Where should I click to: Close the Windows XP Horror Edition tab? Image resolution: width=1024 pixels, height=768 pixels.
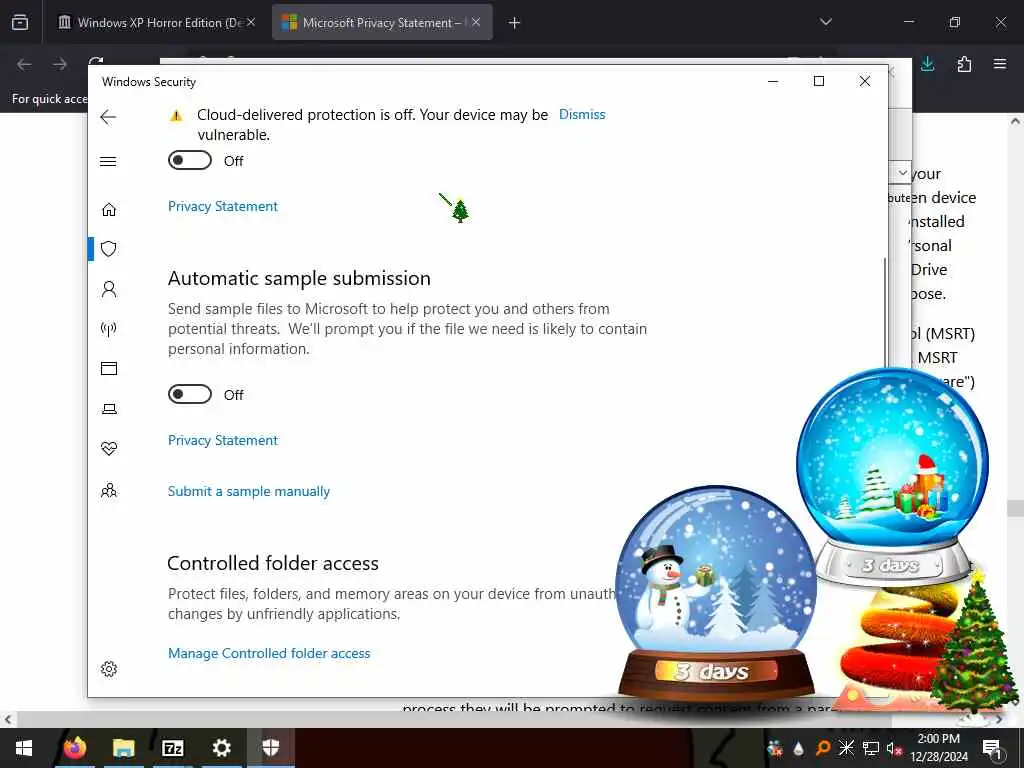click(x=251, y=22)
